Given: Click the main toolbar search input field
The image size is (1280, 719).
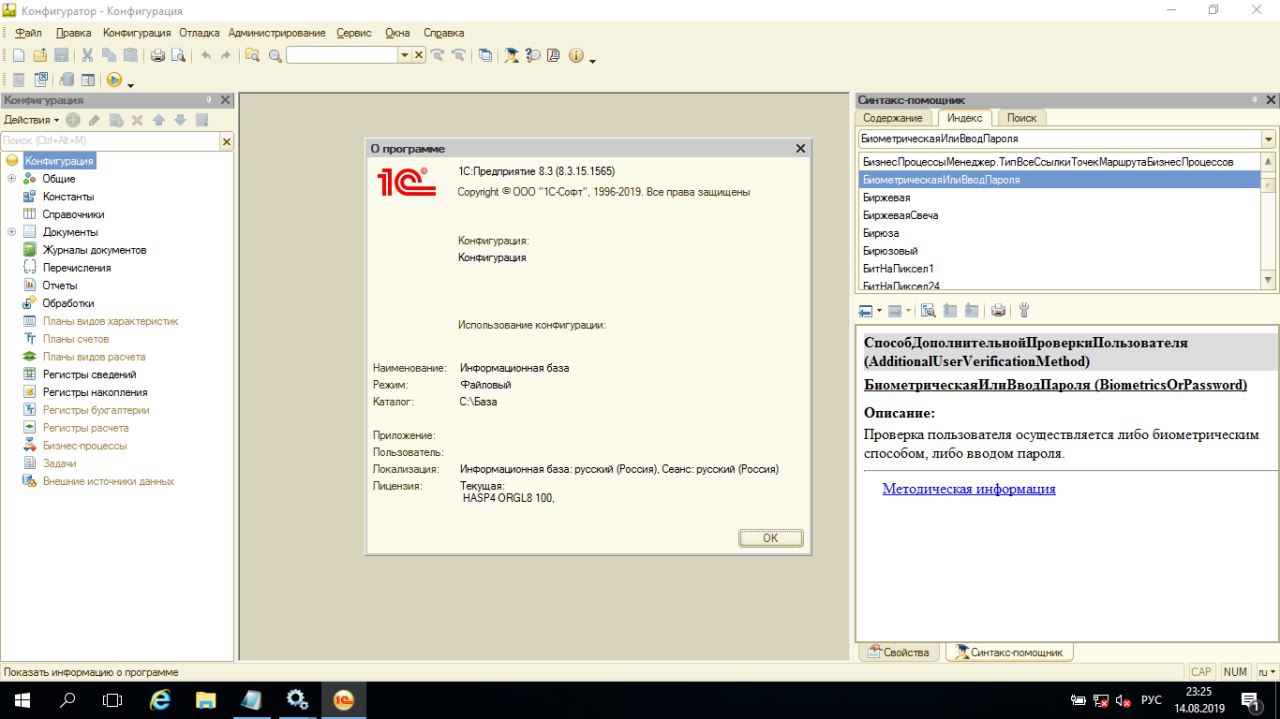Looking at the screenshot, I should point(342,56).
